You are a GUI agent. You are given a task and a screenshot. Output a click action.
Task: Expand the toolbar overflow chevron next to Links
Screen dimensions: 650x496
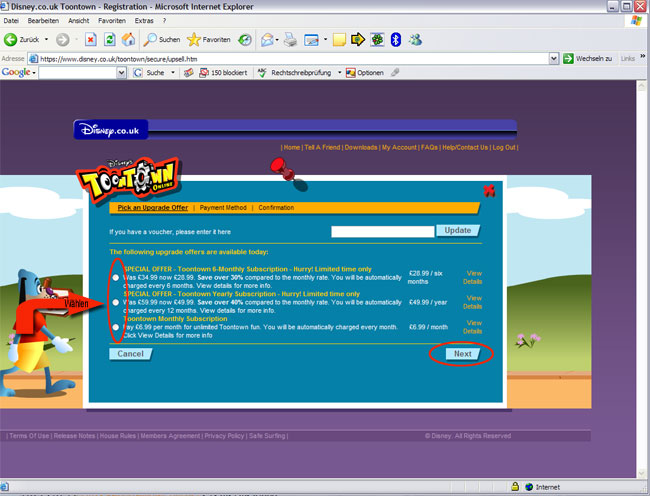pos(643,56)
